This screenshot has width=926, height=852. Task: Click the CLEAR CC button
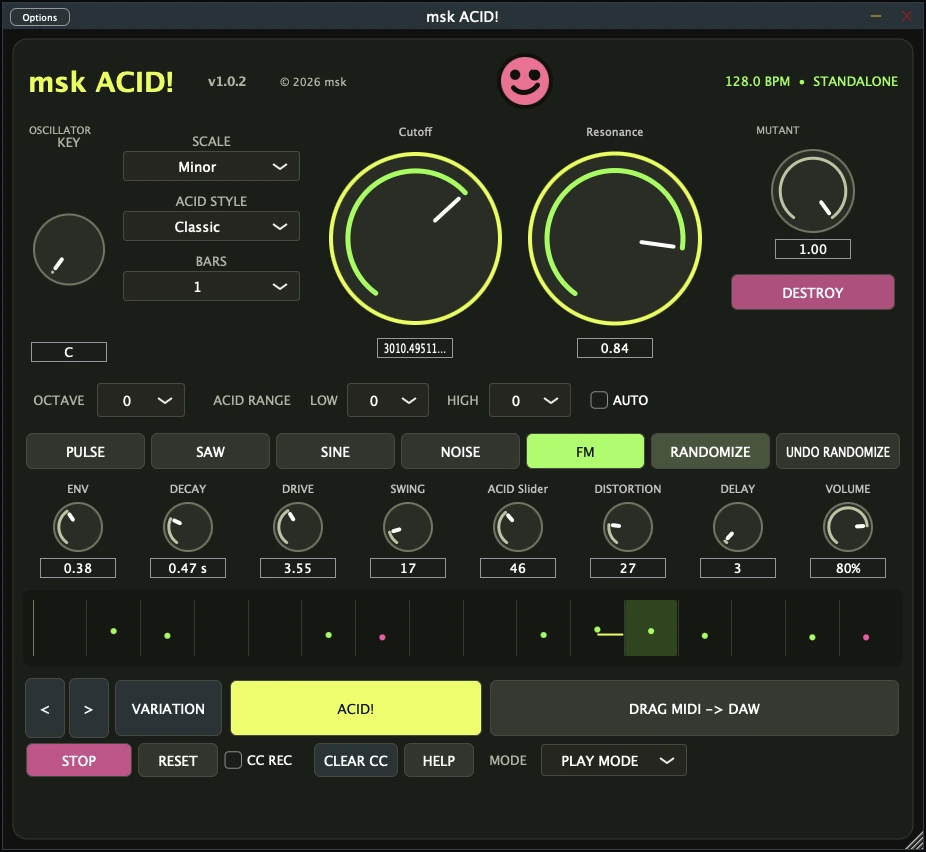tap(356, 760)
